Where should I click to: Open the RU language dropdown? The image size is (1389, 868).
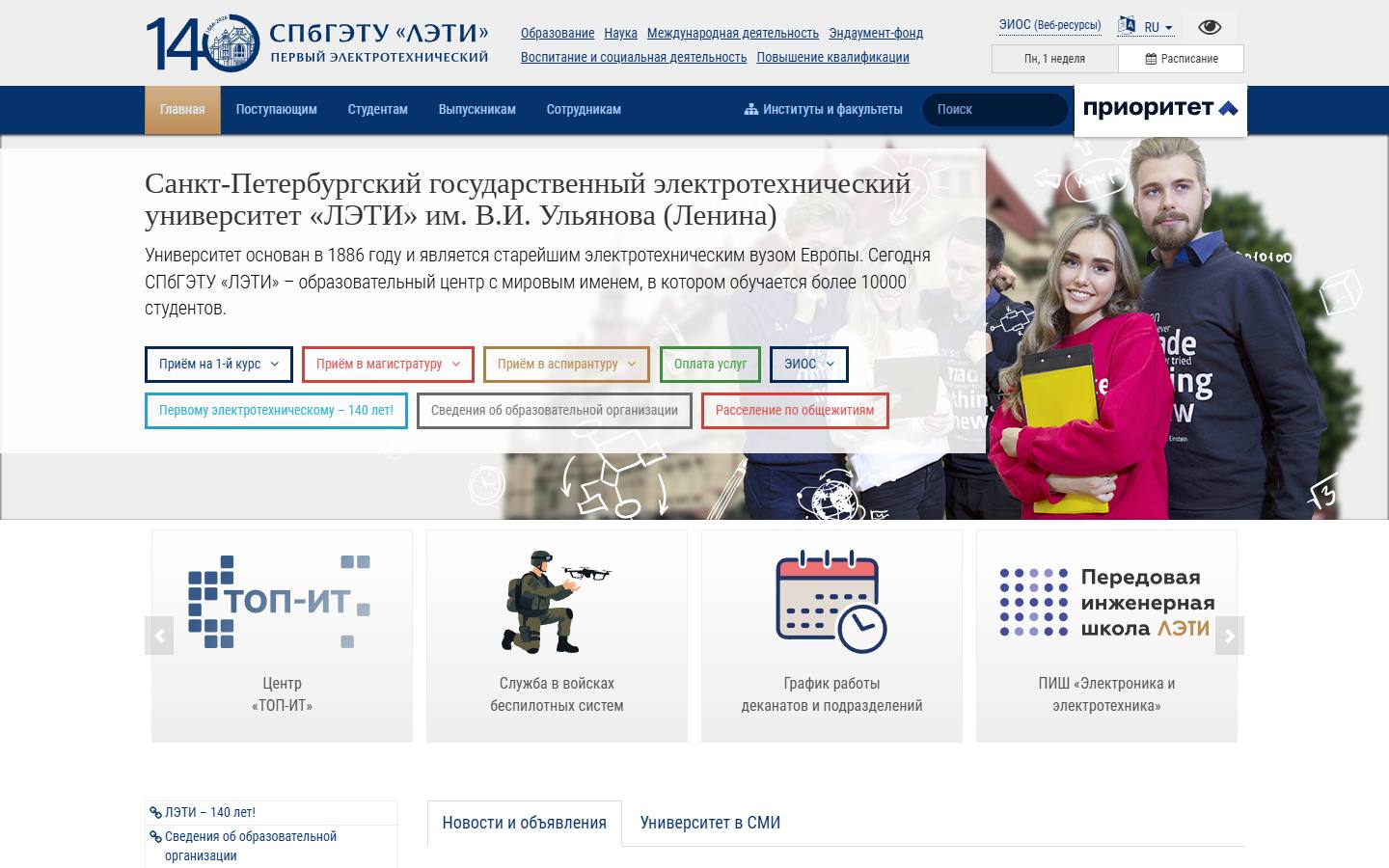(x=1158, y=27)
